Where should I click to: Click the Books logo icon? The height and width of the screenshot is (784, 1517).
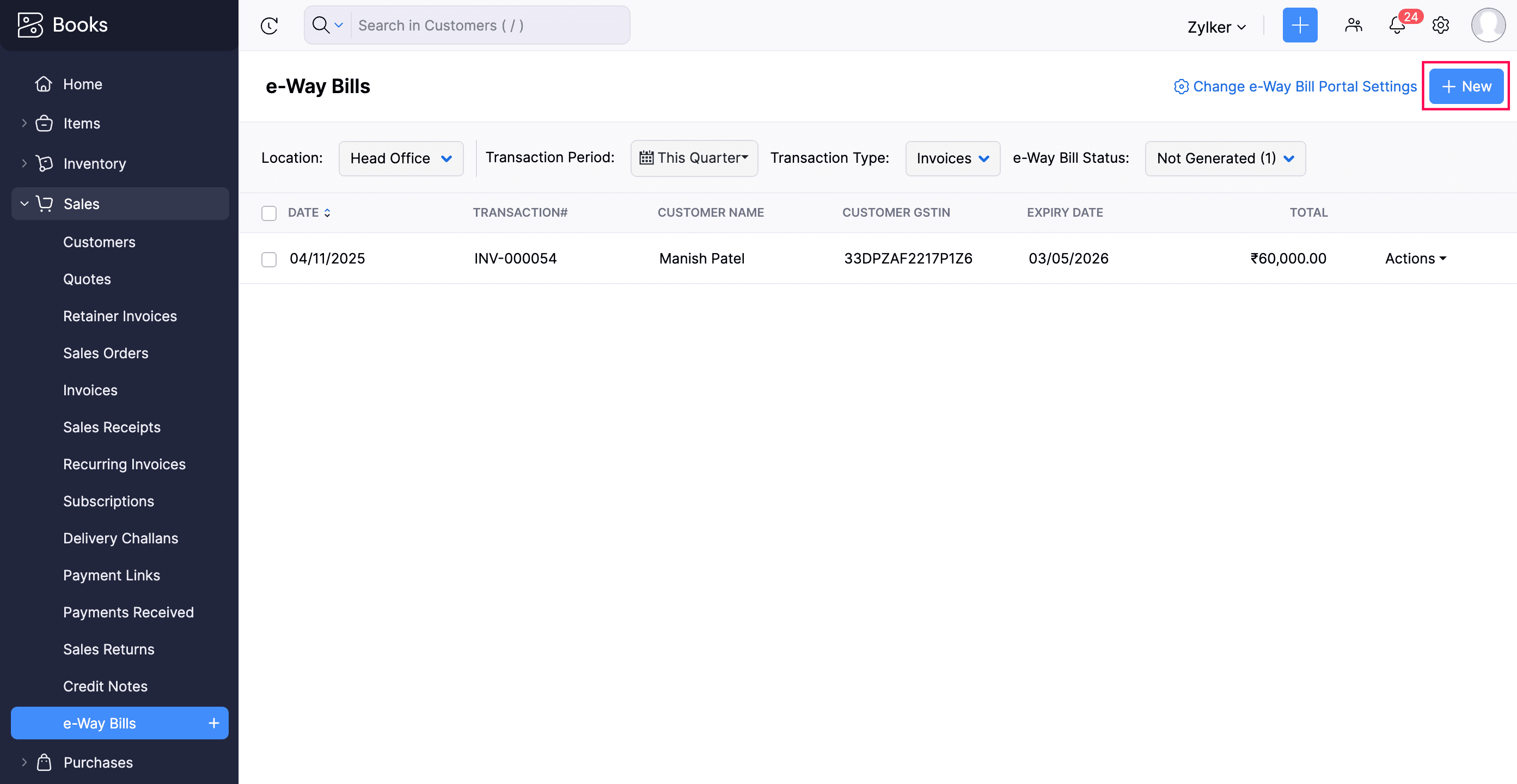[30, 24]
